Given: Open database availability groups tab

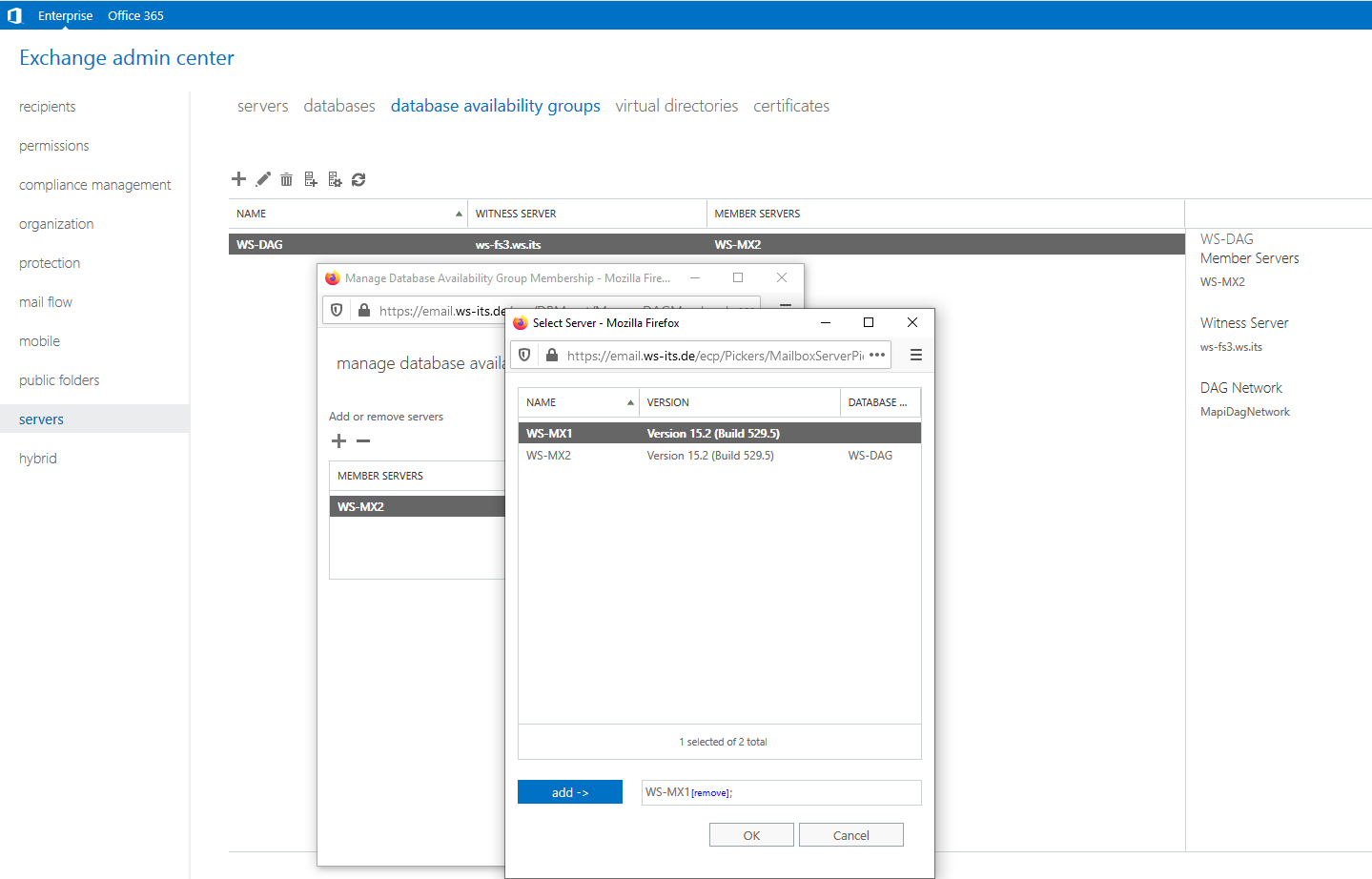Looking at the screenshot, I should [496, 106].
